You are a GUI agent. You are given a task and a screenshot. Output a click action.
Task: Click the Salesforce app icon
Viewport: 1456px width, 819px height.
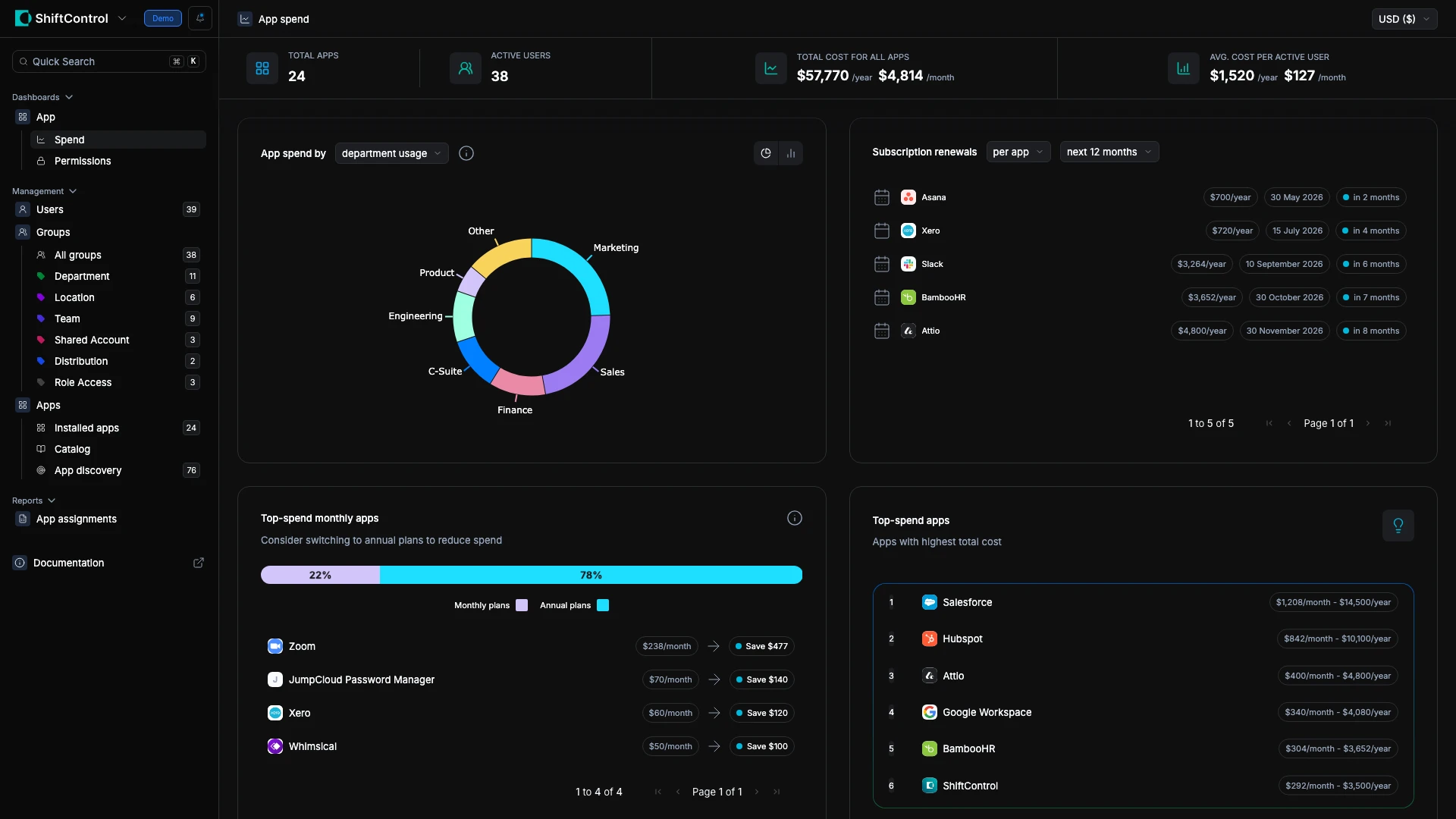pyautogui.click(x=929, y=602)
